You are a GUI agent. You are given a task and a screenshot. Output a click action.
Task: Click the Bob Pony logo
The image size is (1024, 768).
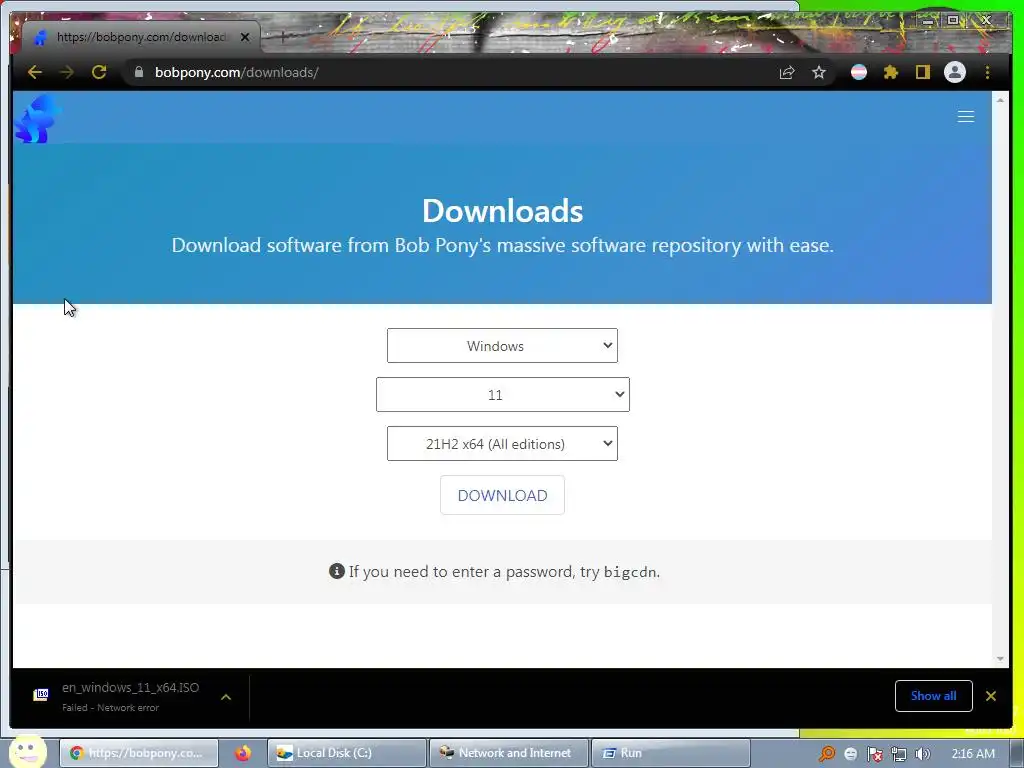point(38,118)
